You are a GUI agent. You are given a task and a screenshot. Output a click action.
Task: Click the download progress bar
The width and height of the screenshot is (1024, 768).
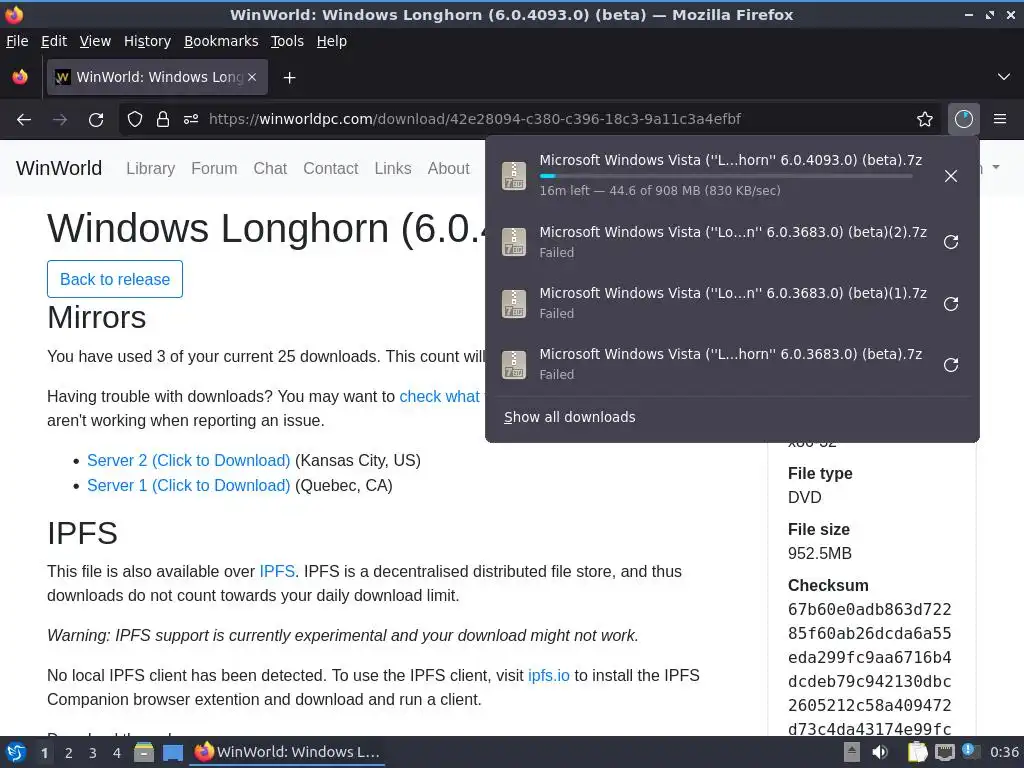pos(726,176)
